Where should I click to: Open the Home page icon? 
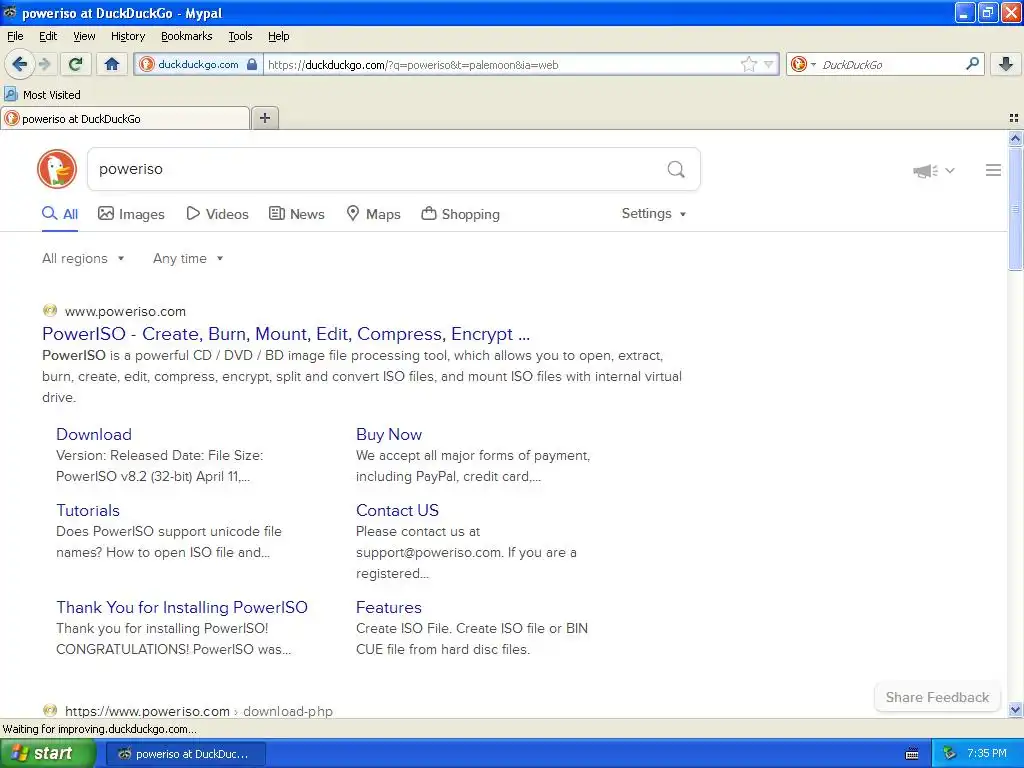point(112,64)
